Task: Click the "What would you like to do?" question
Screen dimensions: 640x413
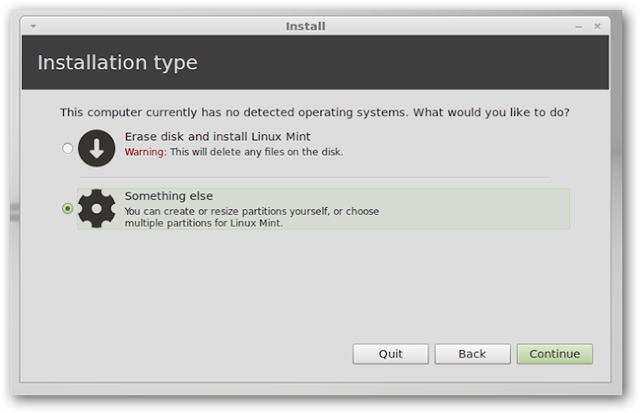Action: pos(491,112)
